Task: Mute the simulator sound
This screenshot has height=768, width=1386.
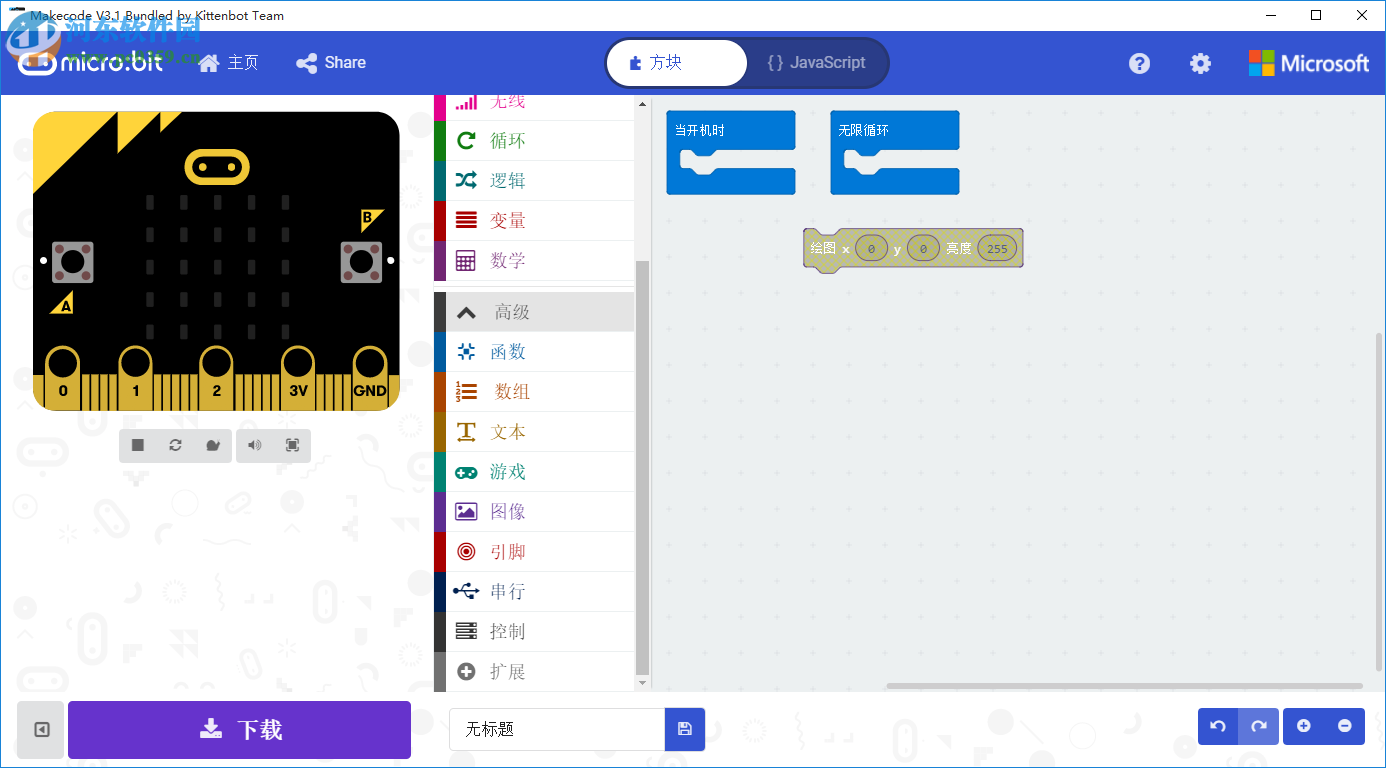Action: (x=252, y=445)
